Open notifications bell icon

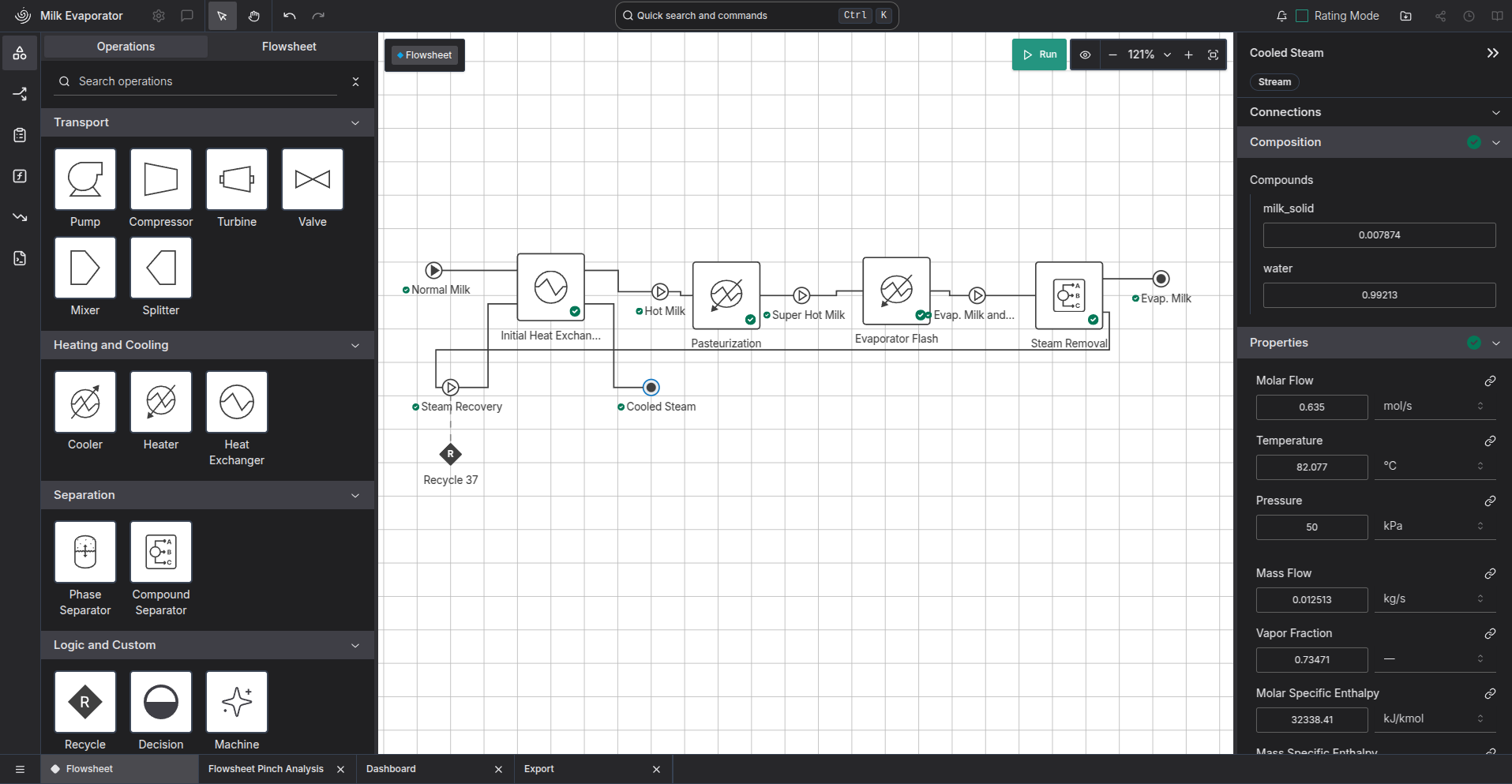pyautogui.click(x=1281, y=16)
